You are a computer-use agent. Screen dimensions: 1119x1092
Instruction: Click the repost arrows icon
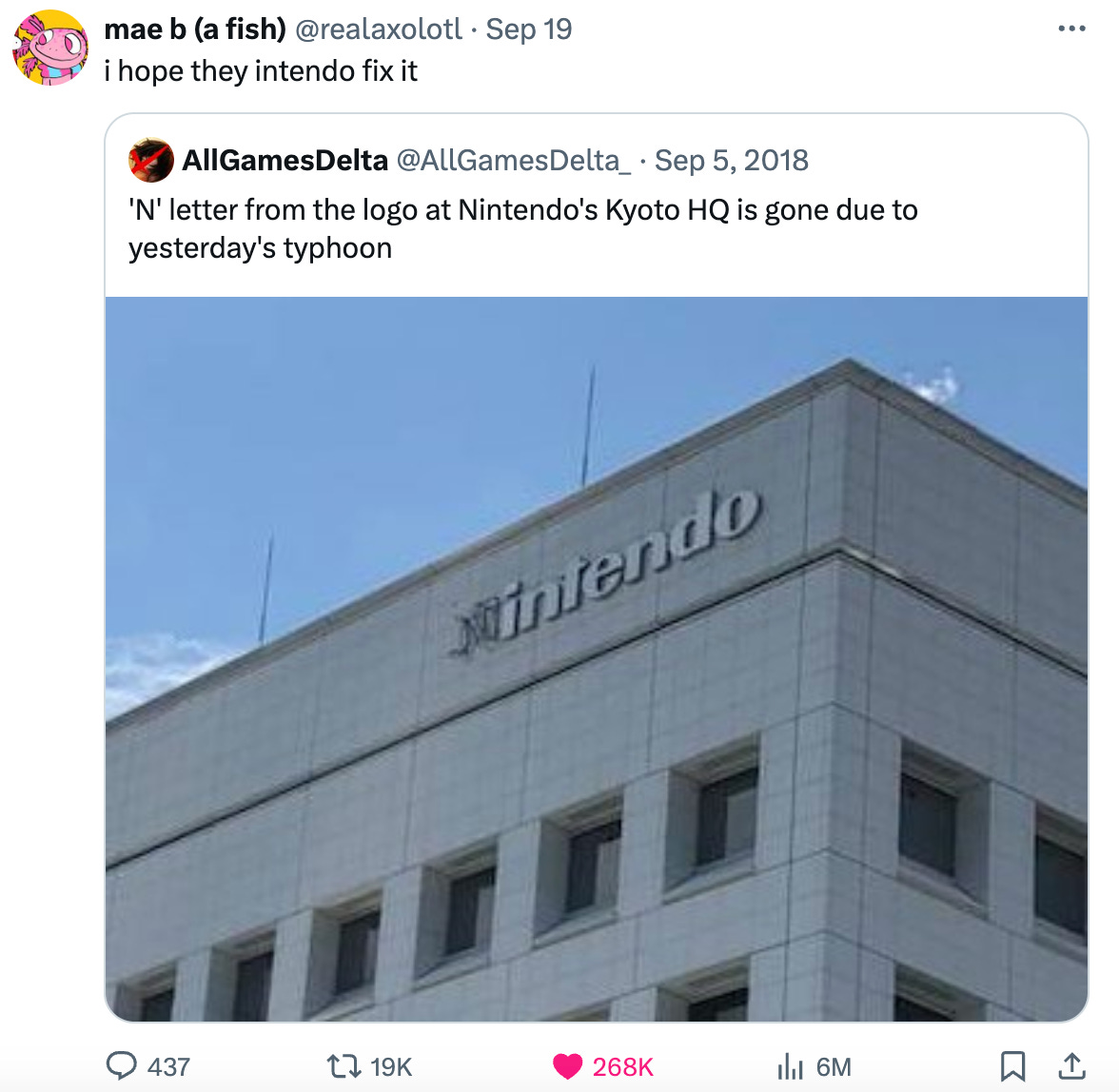coord(344,1067)
